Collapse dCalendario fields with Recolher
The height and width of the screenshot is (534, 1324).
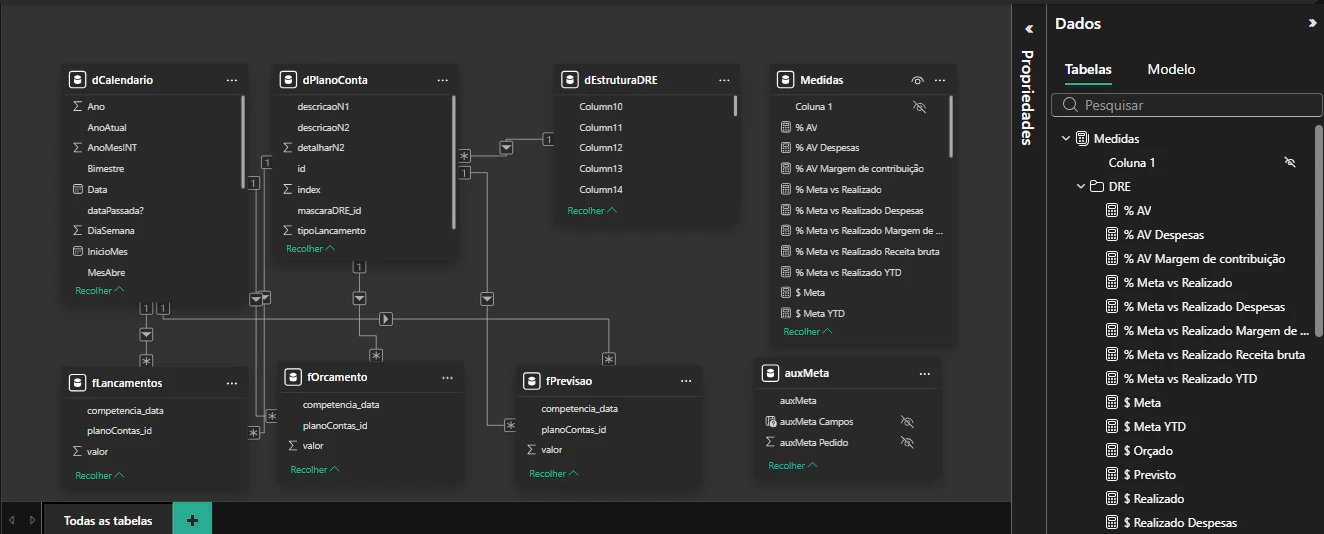(x=100, y=290)
